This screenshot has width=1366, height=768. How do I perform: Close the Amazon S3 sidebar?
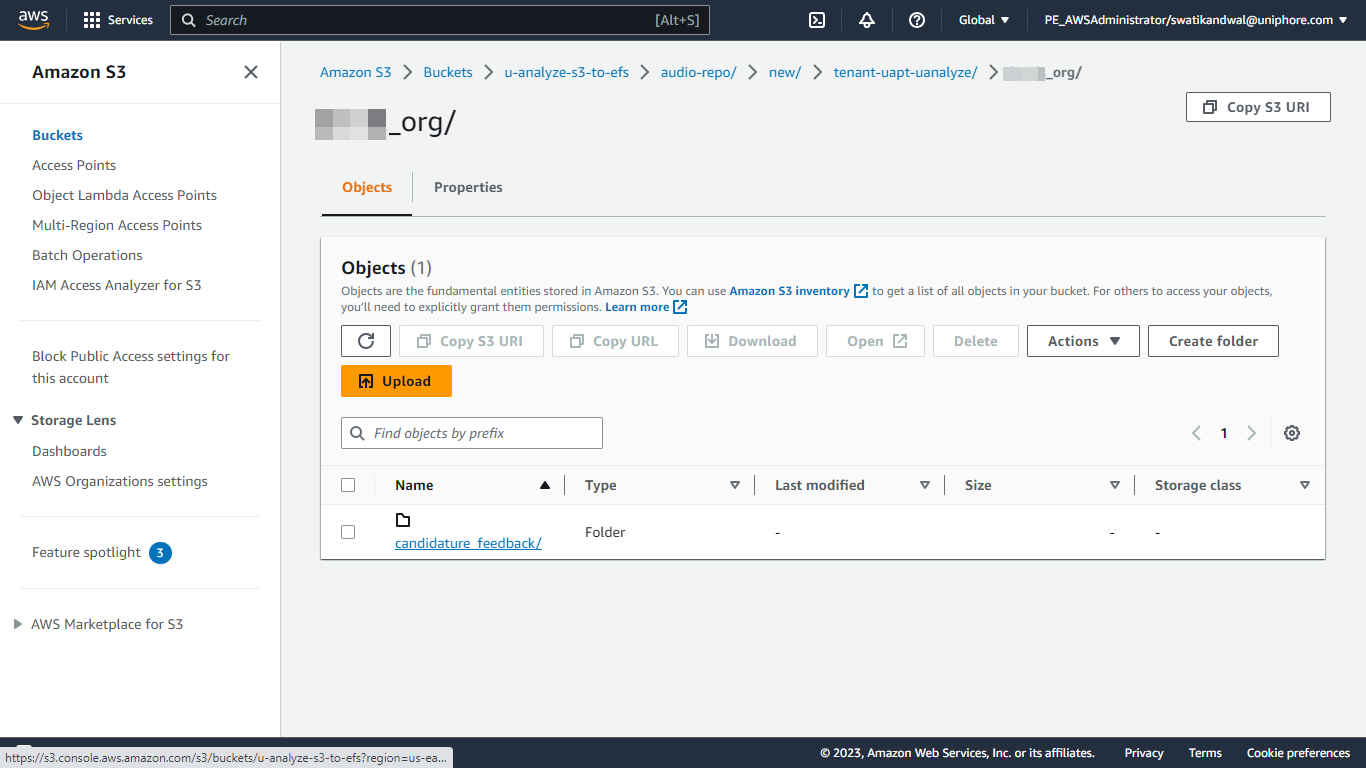click(x=251, y=72)
